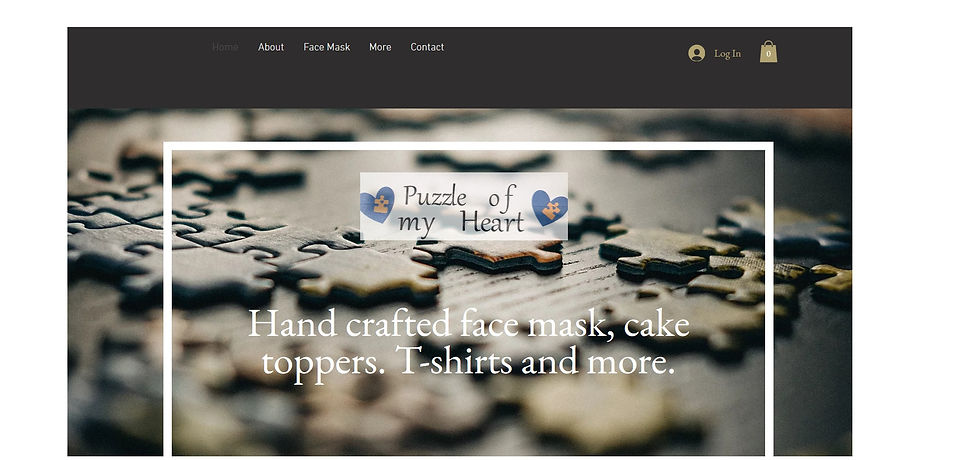Image resolution: width=980 pixels, height=460 pixels.
Task: Click the word Puzzle in the logo
Action: click(x=435, y=196)
